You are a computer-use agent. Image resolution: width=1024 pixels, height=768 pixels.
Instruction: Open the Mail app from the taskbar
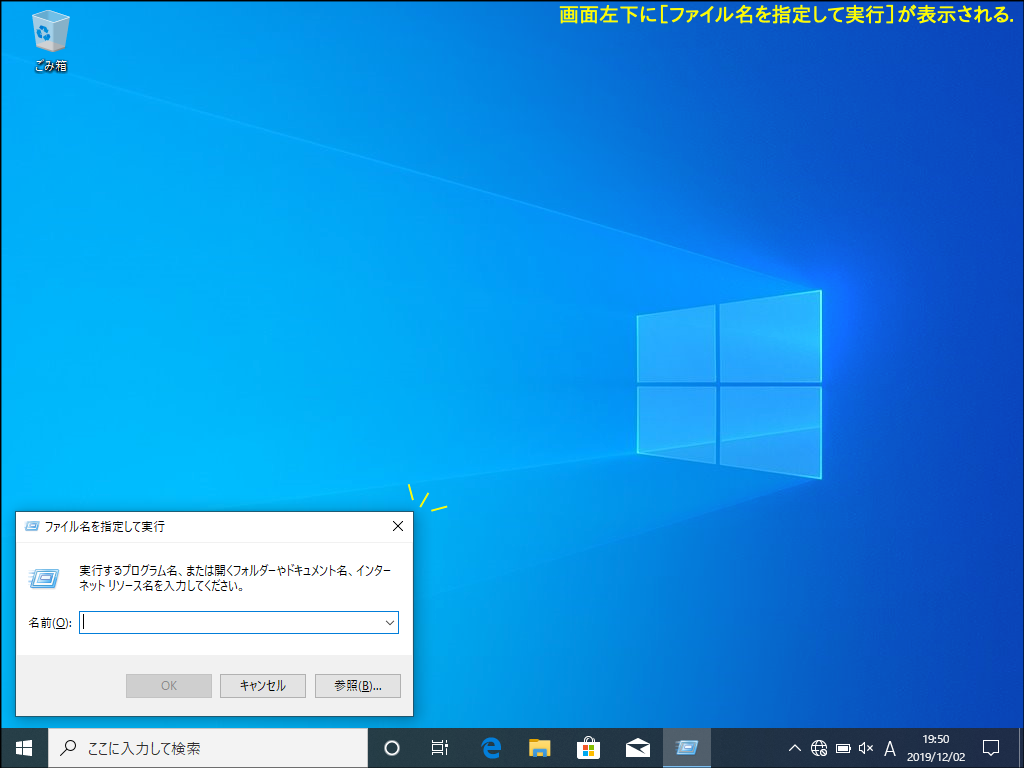(x=638, y=747)
